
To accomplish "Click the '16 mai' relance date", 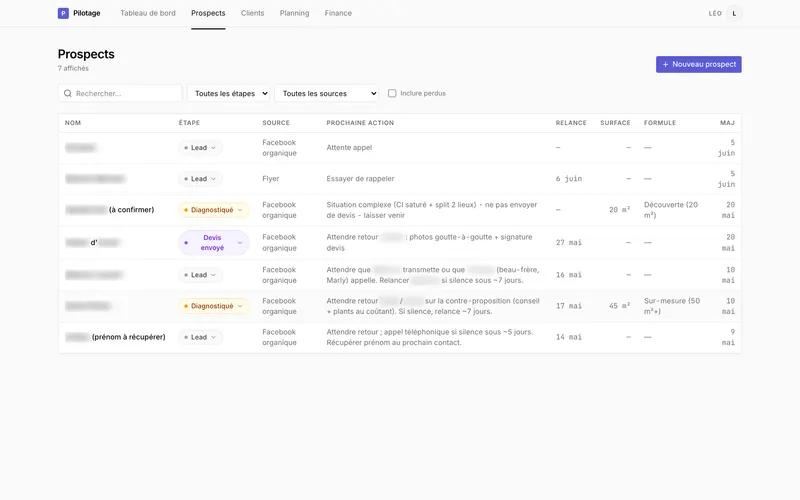I will (x=569, y=275).
